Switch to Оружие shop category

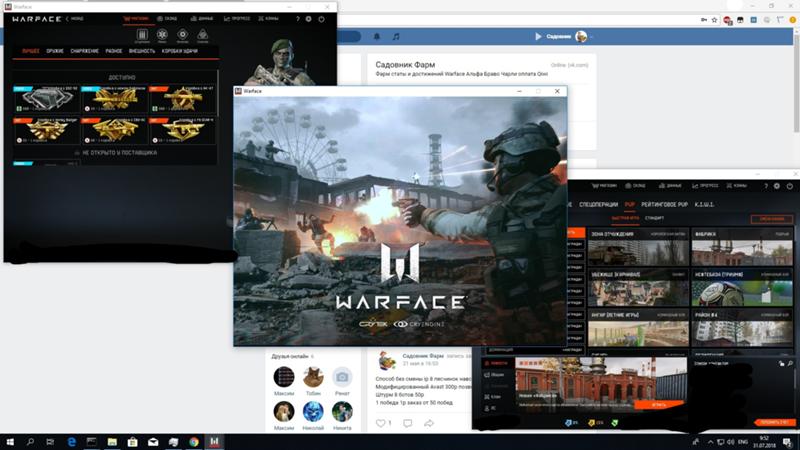coord(55,51)
